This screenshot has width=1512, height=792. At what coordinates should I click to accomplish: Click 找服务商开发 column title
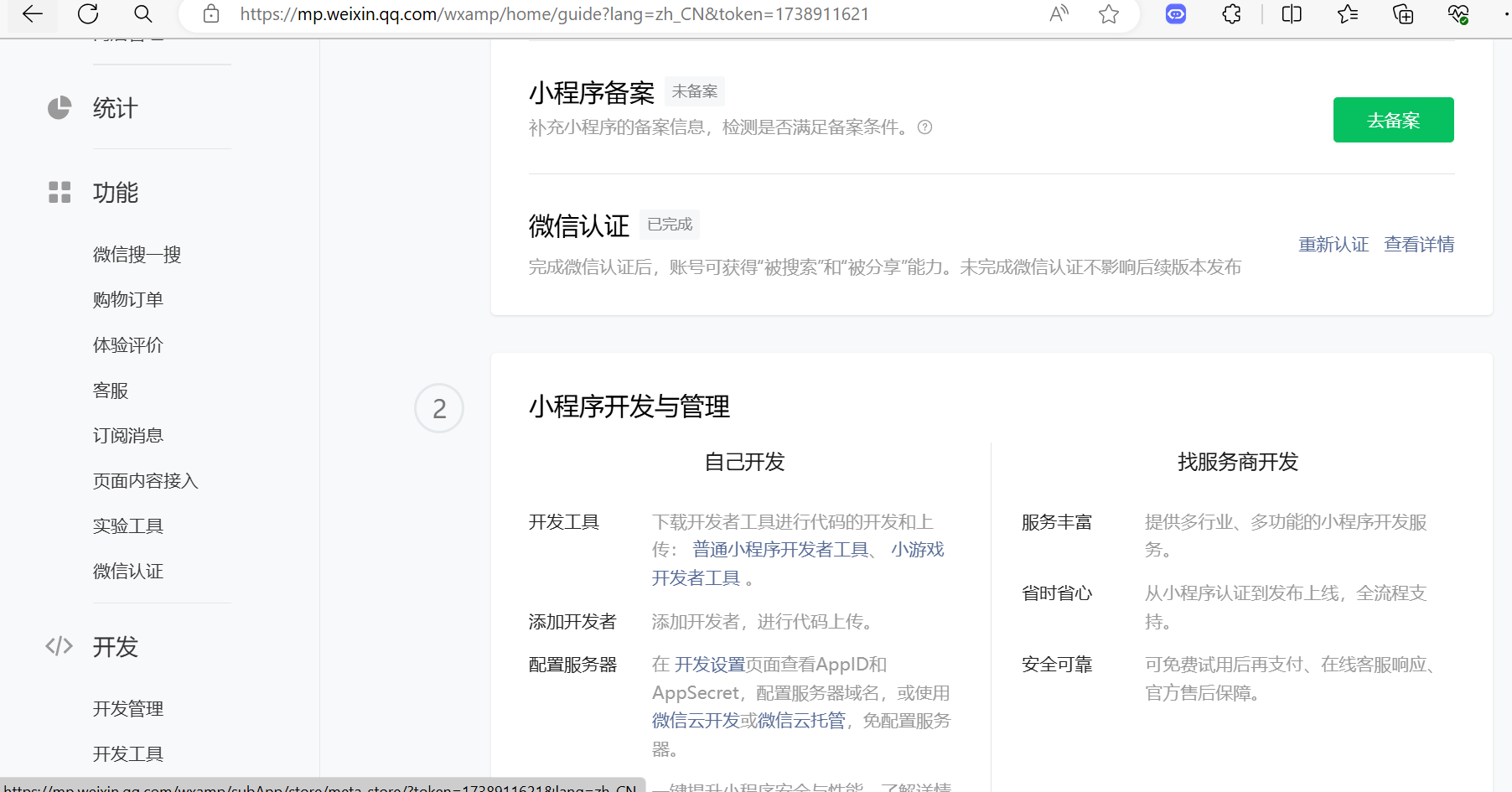1238,462
